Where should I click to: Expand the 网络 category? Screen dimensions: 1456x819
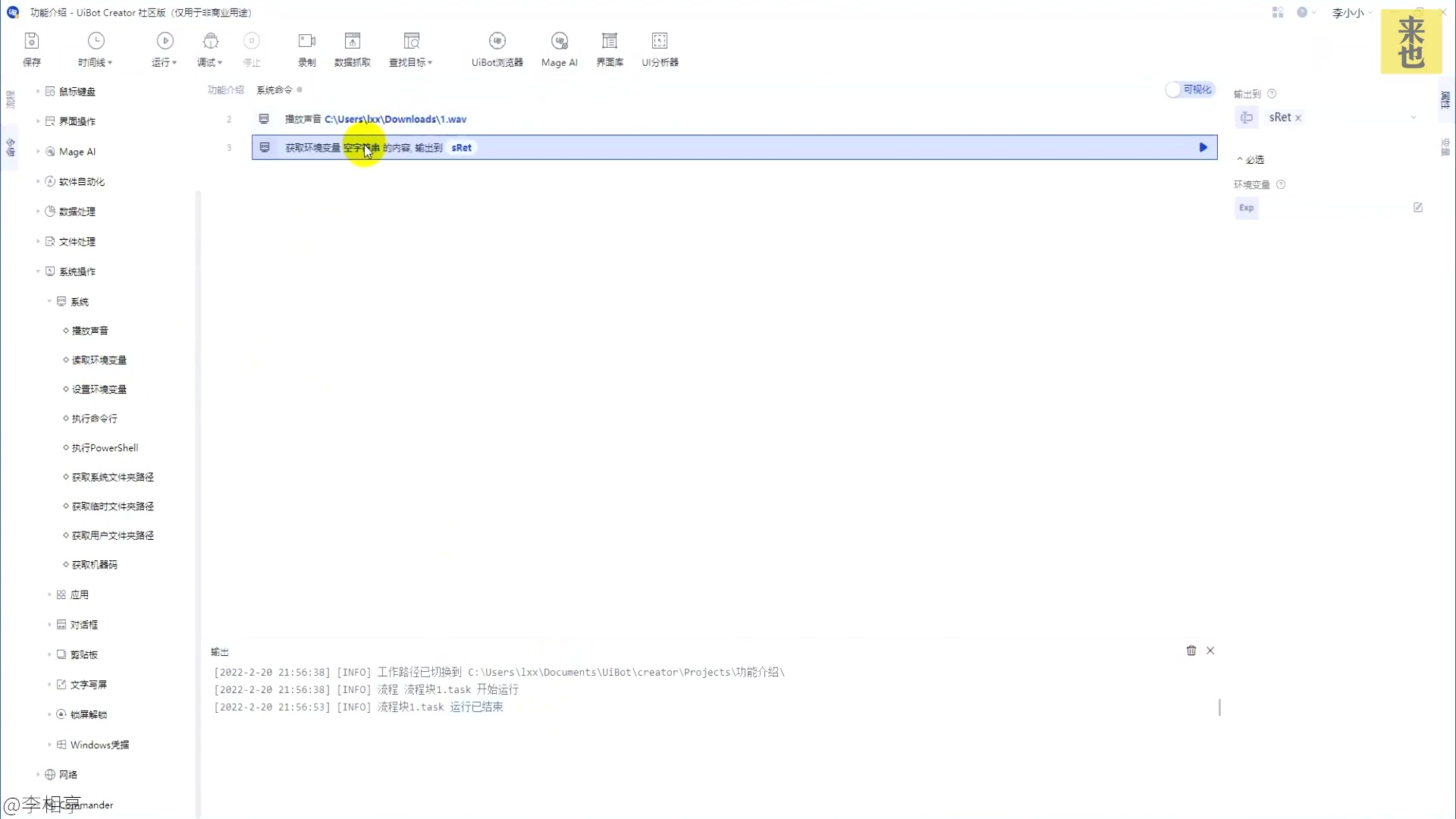(38, 775)
